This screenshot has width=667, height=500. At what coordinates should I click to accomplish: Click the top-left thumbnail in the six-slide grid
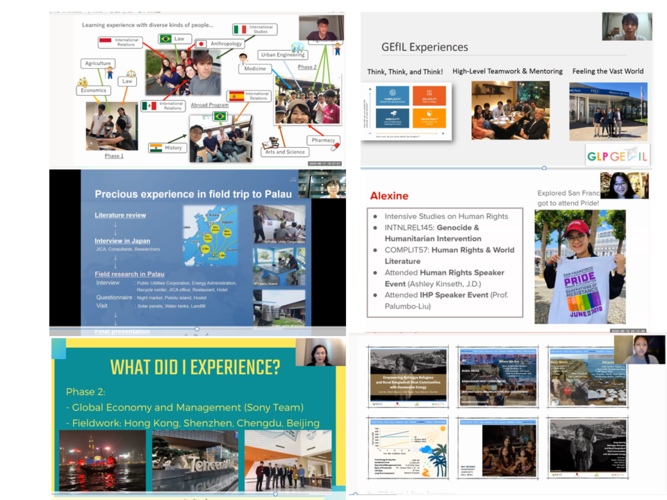(x=408, y=377)
